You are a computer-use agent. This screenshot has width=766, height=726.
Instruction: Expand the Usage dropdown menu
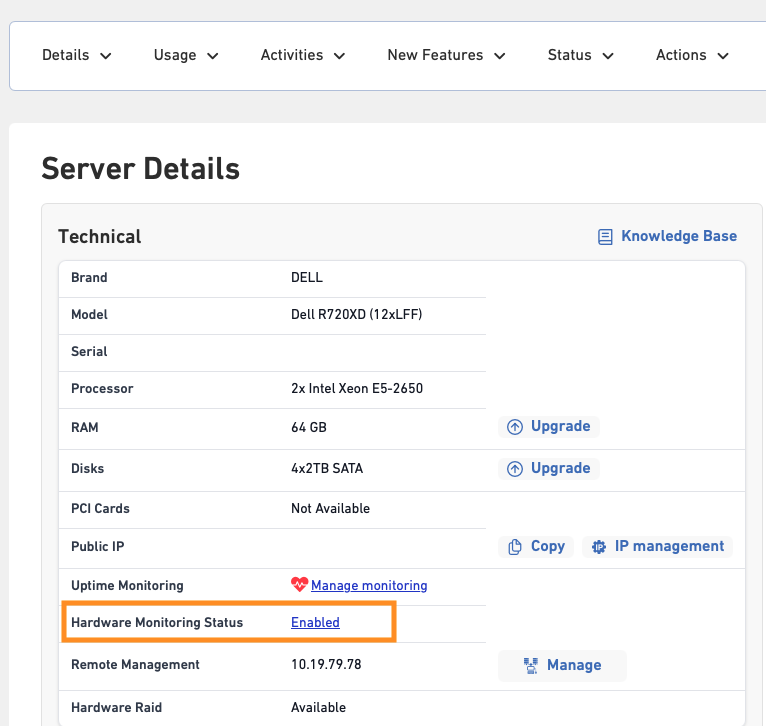pos(186,55)
